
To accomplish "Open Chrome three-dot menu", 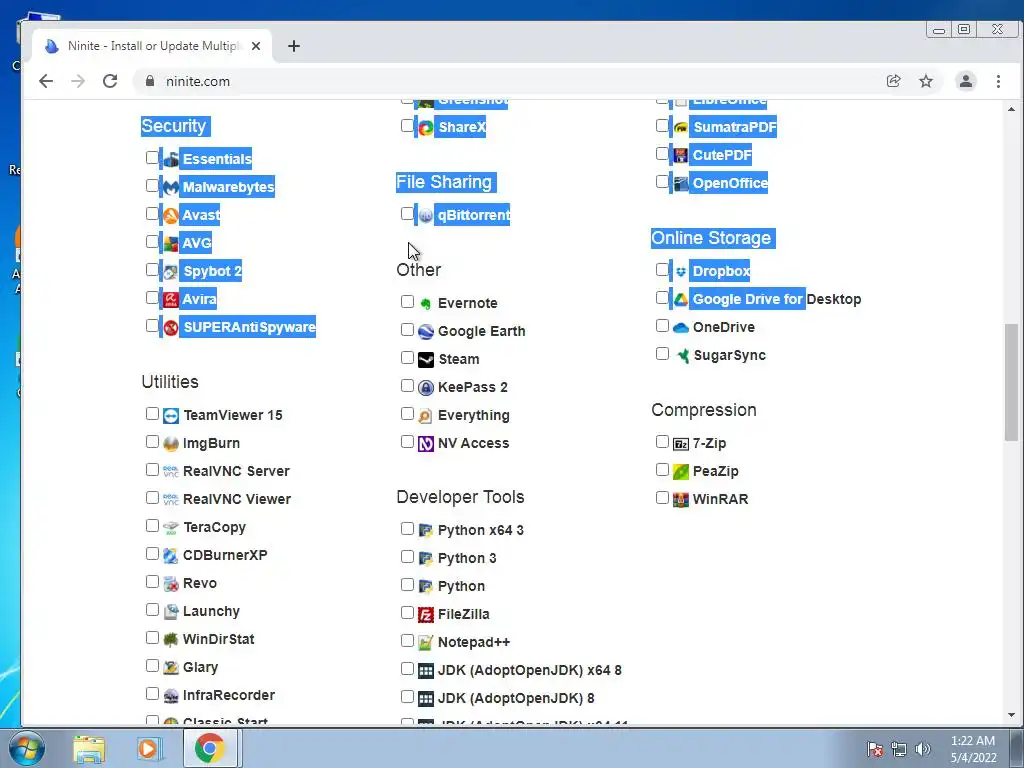I will pos(998,81).
